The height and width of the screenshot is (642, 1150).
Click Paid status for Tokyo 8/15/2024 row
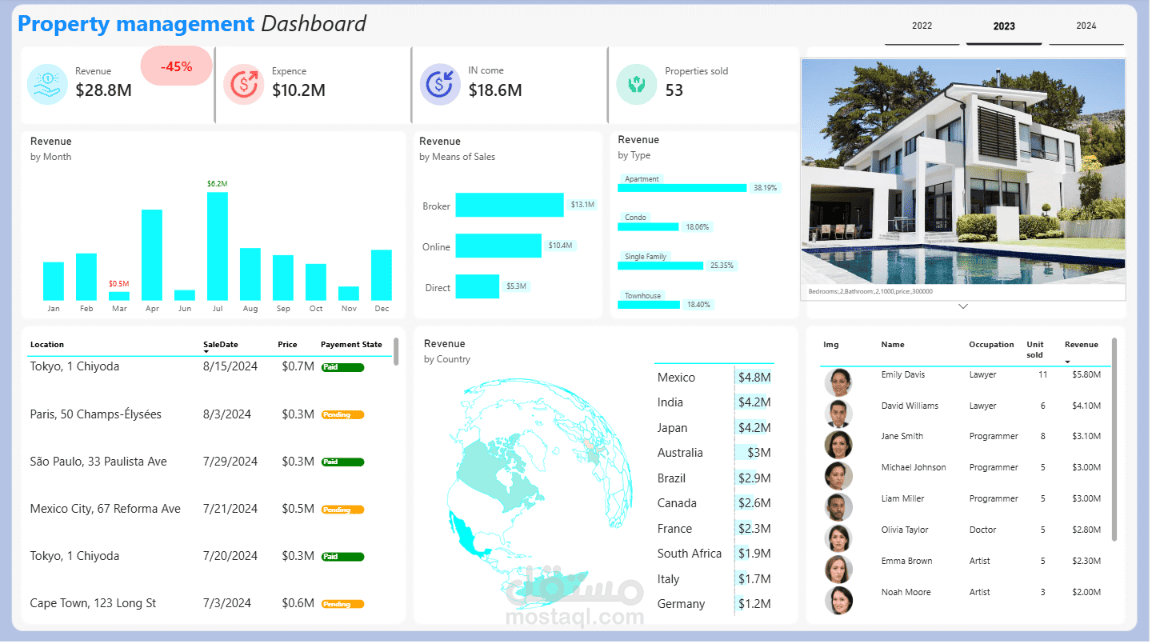click(x=343, y=368)
